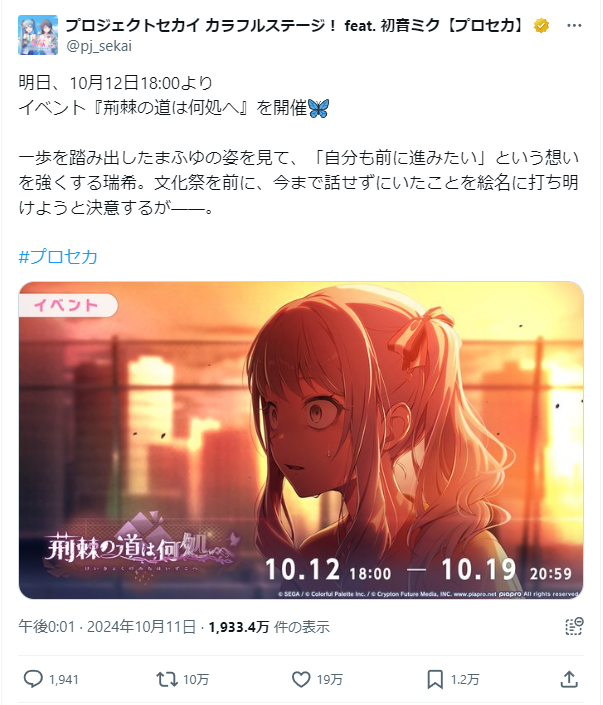This screenshot has width=603, height=705.
Task: Open the event banner image
Action: click(x=301, y=440)
